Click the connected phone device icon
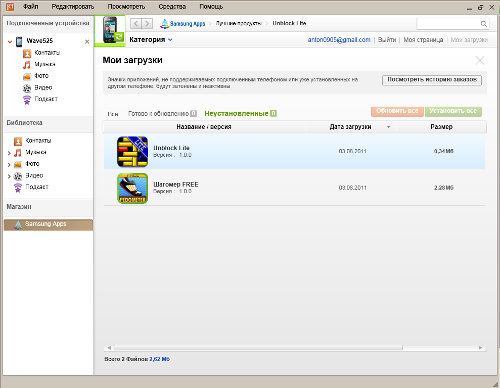Viewport: 500px width, 388px height. coord(110,30)
